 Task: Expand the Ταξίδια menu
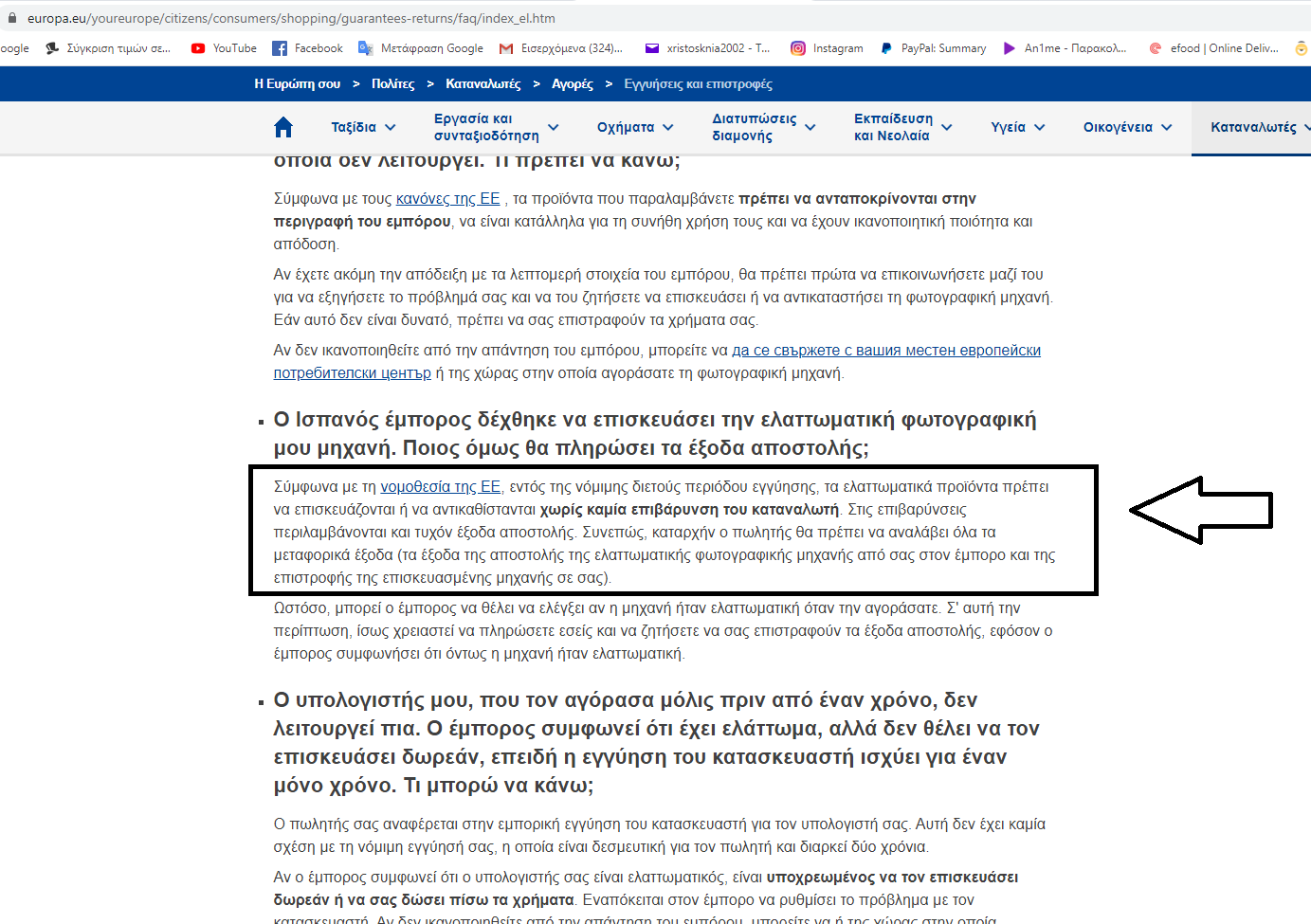(363, 127)
